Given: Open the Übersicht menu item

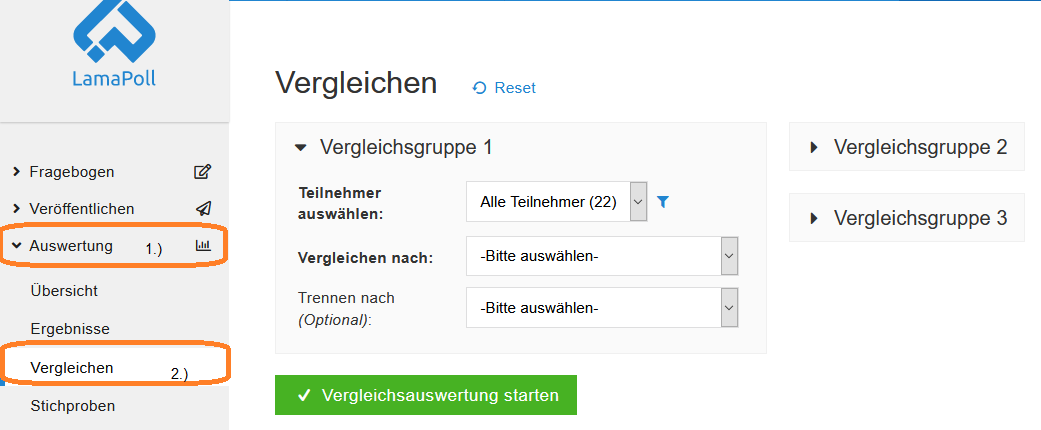Looking at the screenshot, I should (x=64, y=291).
